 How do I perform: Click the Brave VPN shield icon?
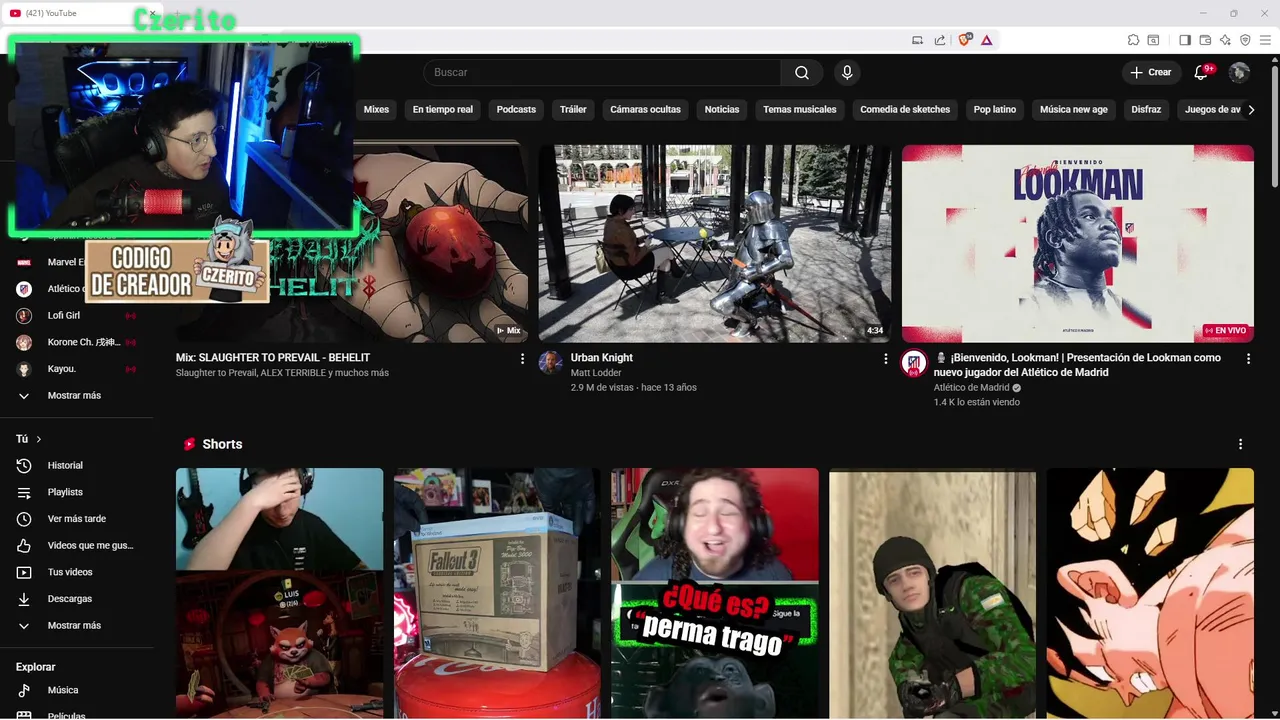[x=1245, y=40]
